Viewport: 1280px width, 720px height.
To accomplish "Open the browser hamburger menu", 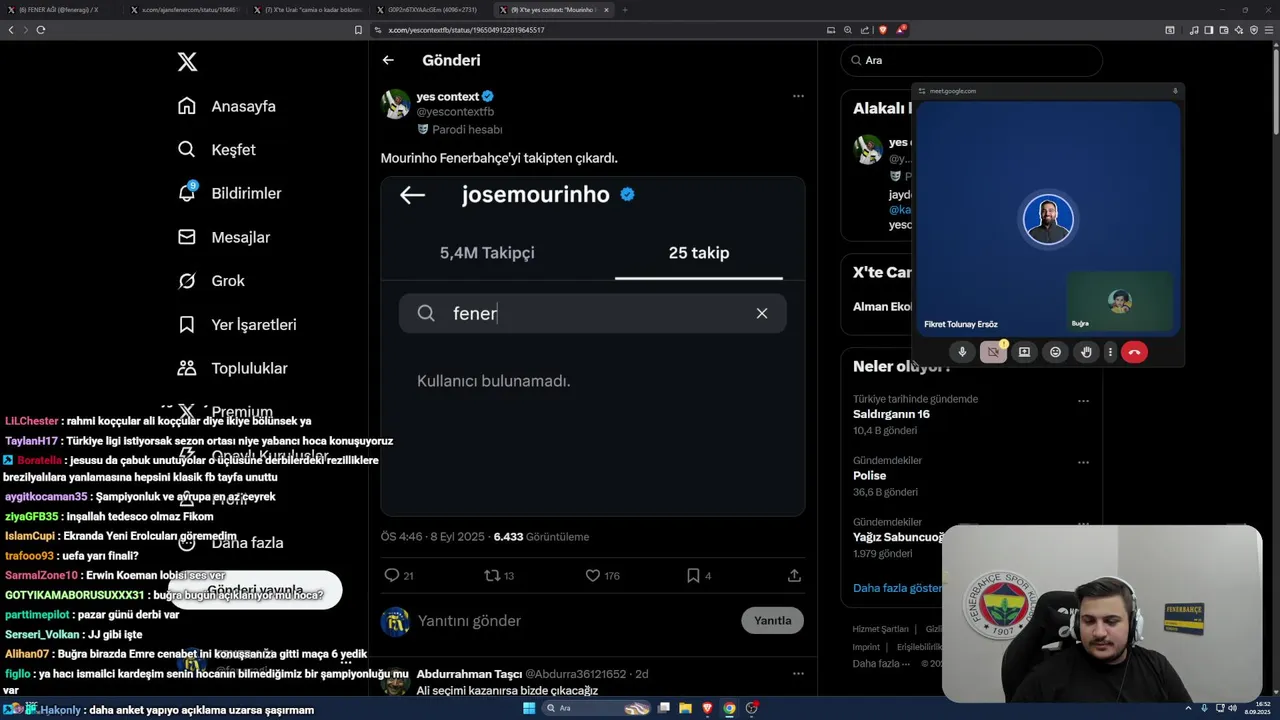I will coord(1270,30).
